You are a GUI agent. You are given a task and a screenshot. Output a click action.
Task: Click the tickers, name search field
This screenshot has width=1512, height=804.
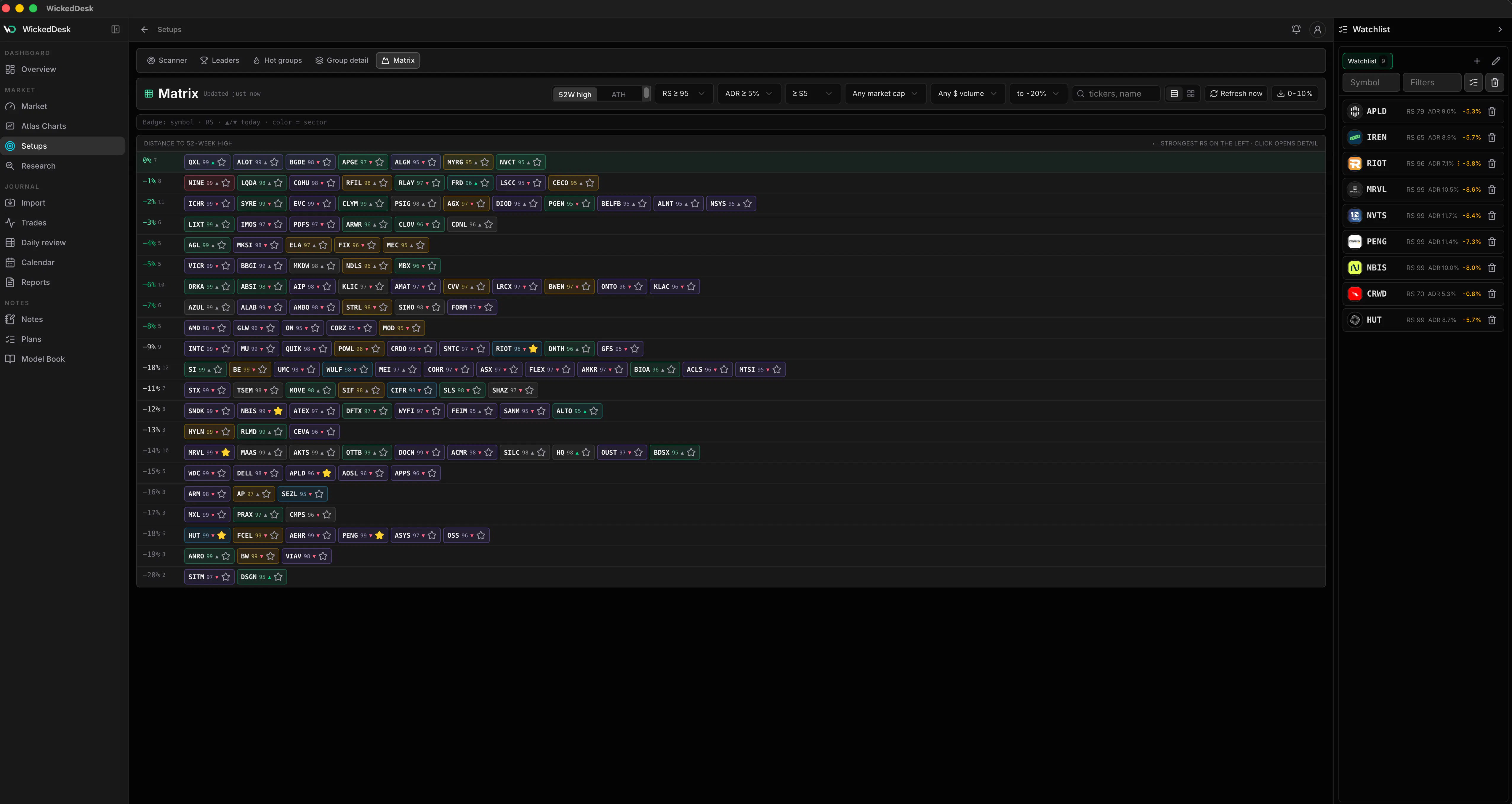(x=1116, y=94)
